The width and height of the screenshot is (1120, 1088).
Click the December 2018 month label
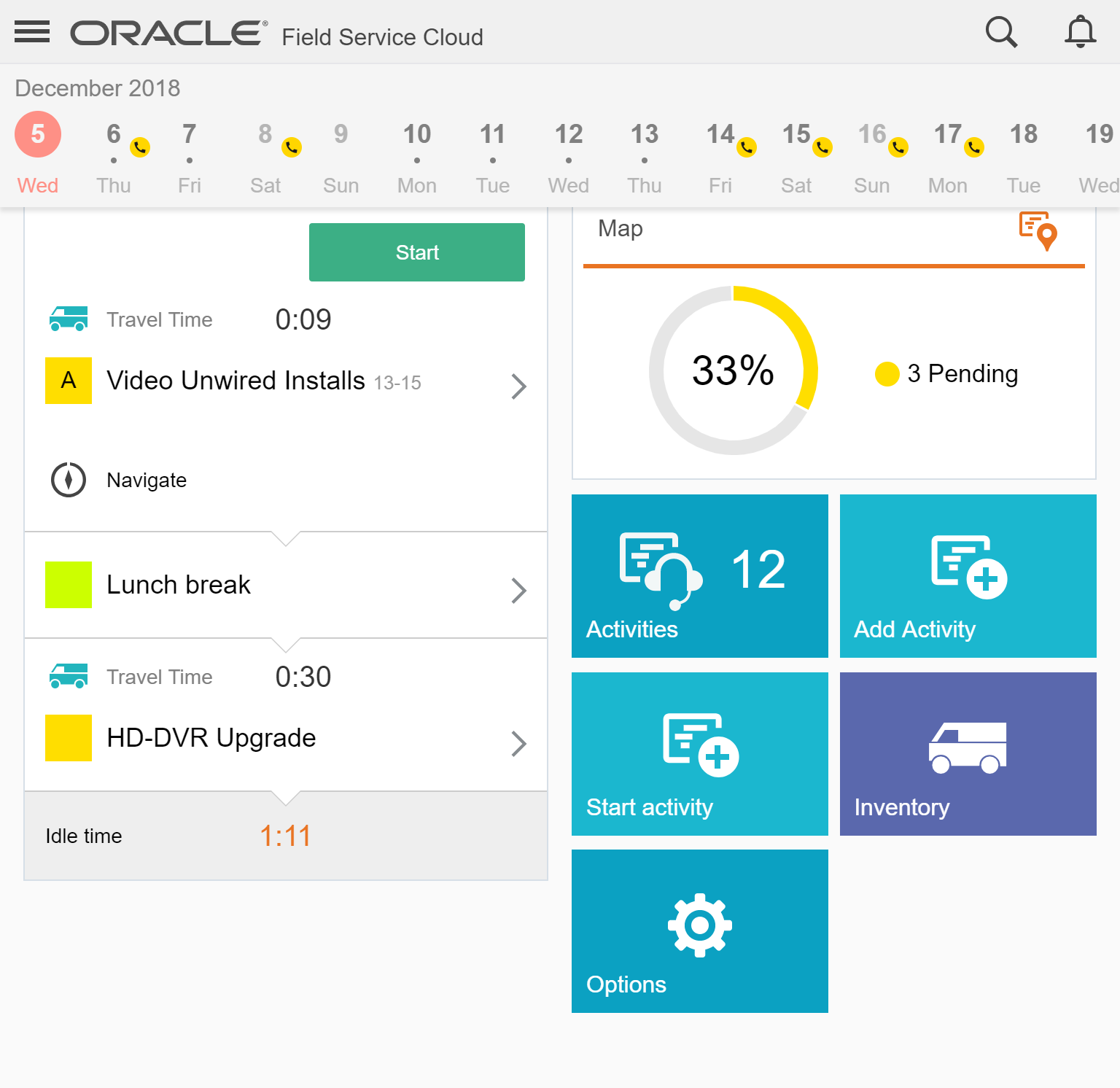pyautogui.click(x=98, y=88)
